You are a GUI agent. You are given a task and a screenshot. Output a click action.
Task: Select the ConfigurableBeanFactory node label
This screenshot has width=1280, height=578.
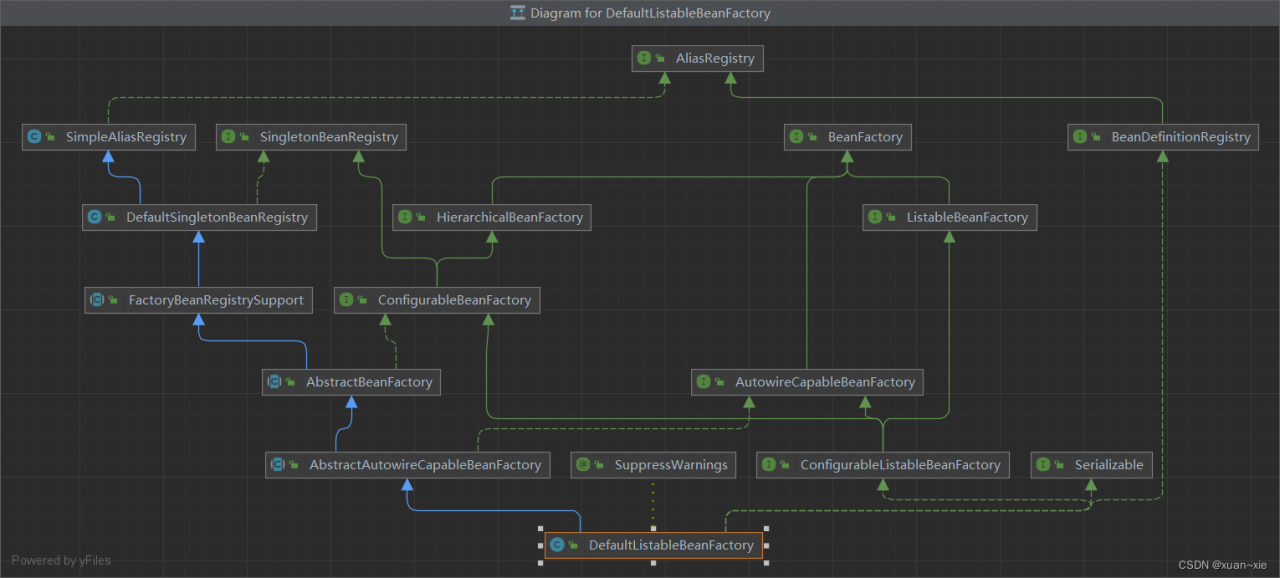click(454, 300)
